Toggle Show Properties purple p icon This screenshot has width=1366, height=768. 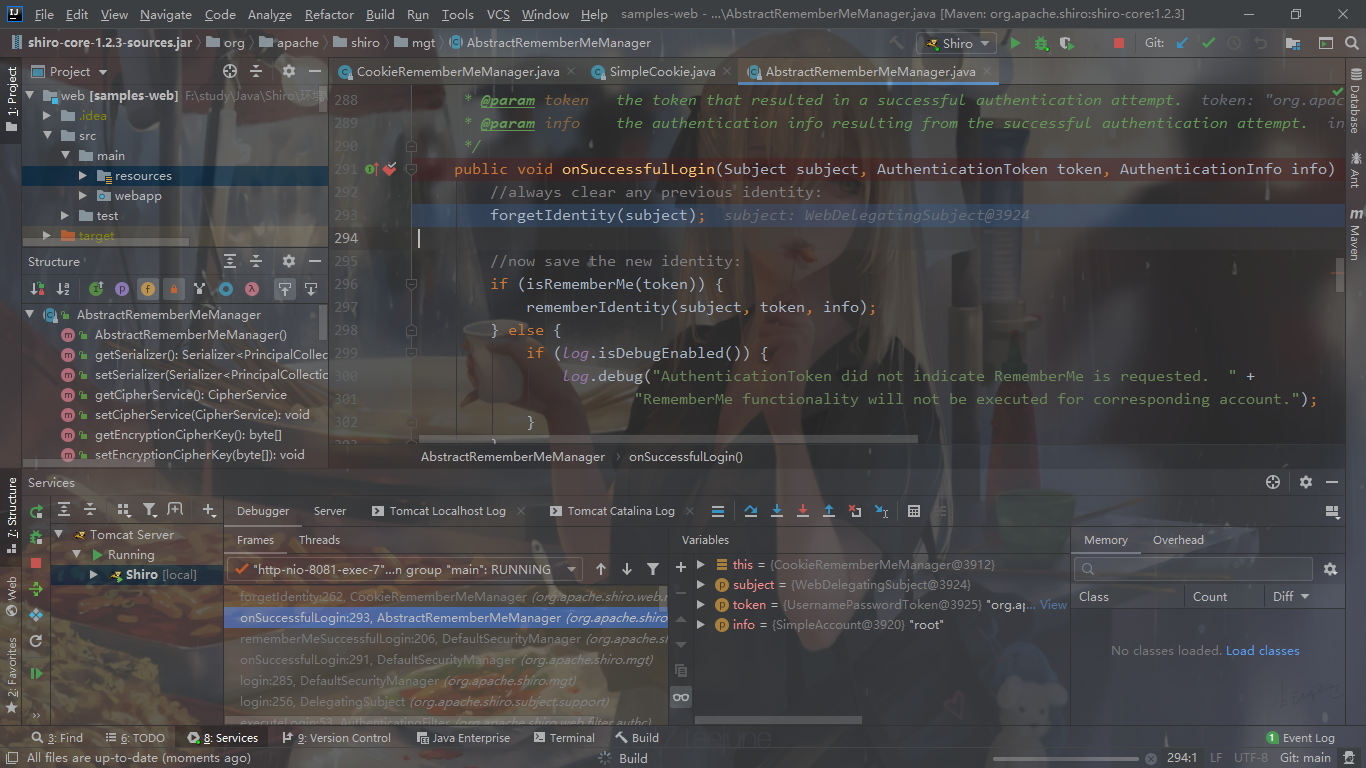[122, 289]
